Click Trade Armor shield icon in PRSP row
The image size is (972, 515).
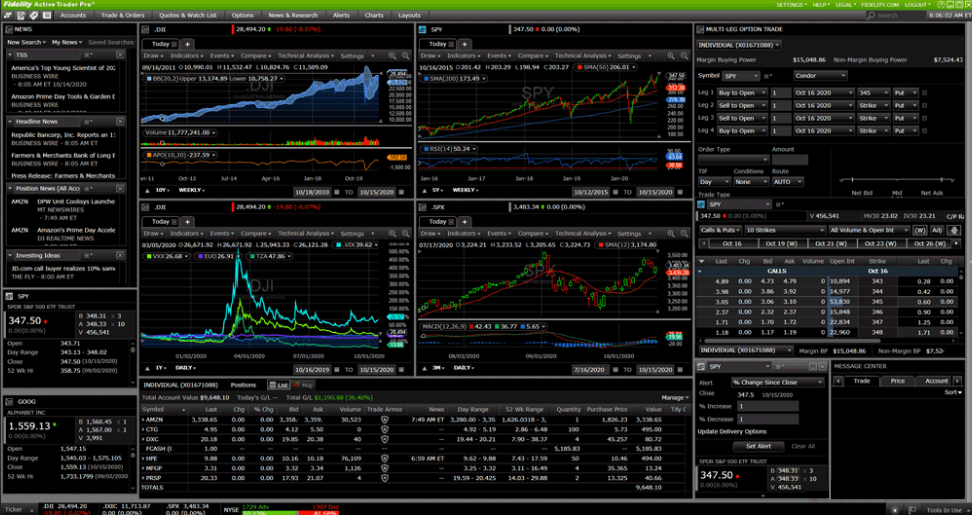coord(384,478)
